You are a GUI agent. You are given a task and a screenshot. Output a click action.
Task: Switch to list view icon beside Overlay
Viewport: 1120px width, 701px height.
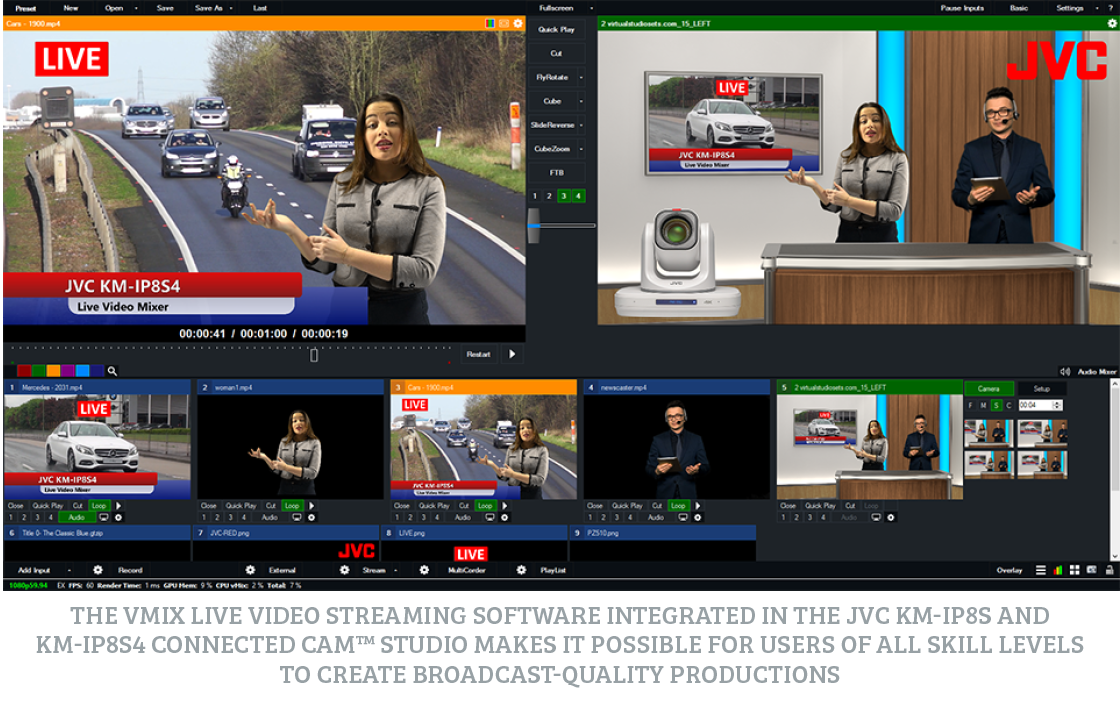pos(1041,570)
